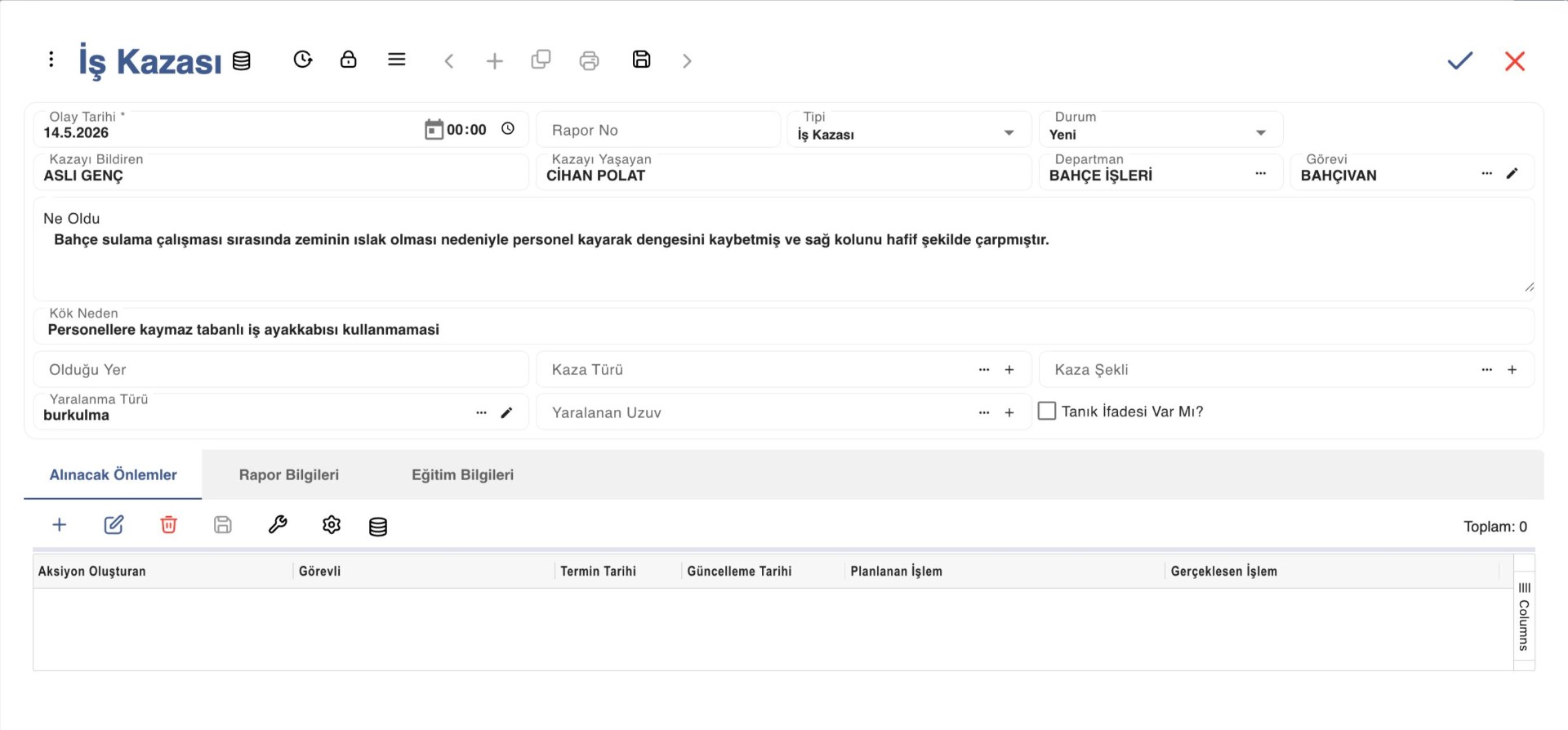Add a new Yaralanan Uzuv with plus icon
This screenshot has height=730, width=1568.
click(x=1009, y=412)
